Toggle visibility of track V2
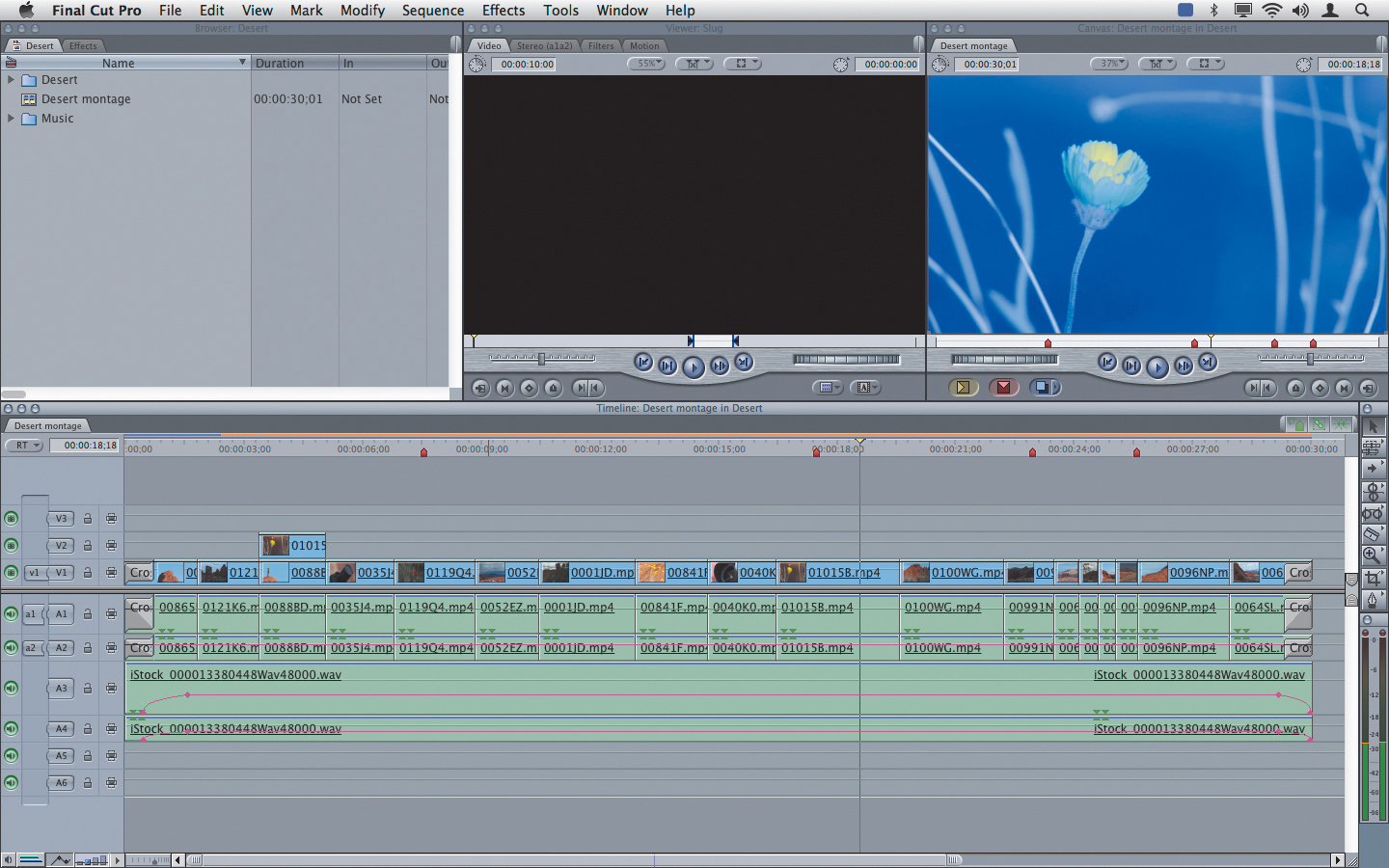Image resolution: width=1389 pixels, height=868 pixels. [x=12, y=545]
